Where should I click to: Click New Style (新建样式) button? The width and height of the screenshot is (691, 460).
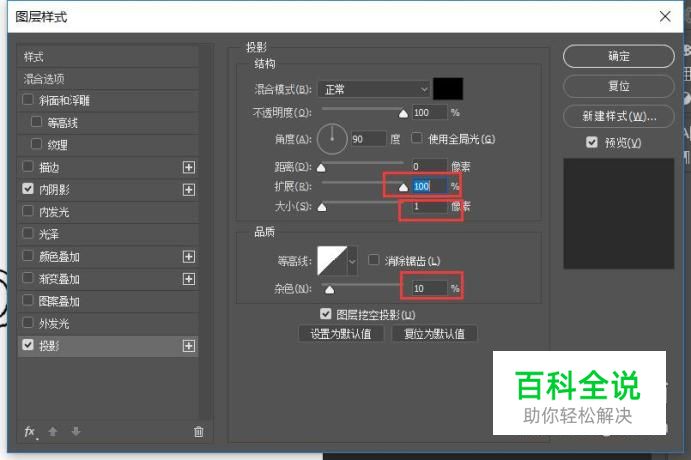pyautogui.click(x=618, y=116)
